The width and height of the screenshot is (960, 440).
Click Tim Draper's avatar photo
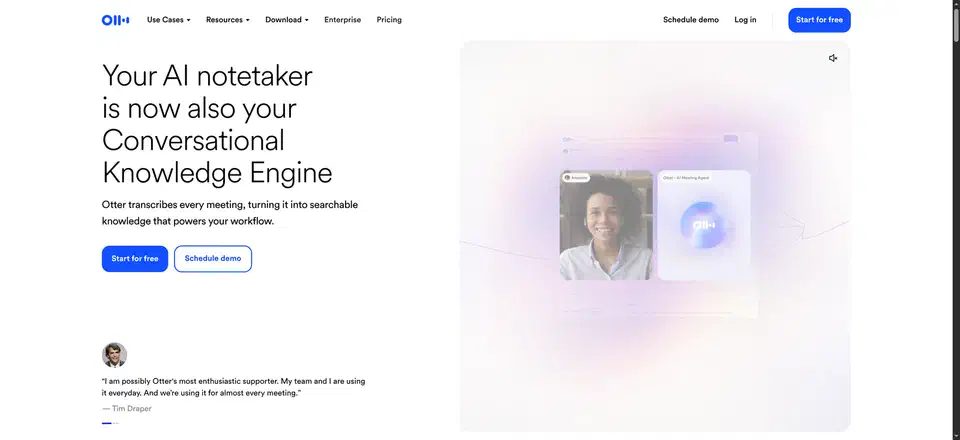tap(114, 355)
